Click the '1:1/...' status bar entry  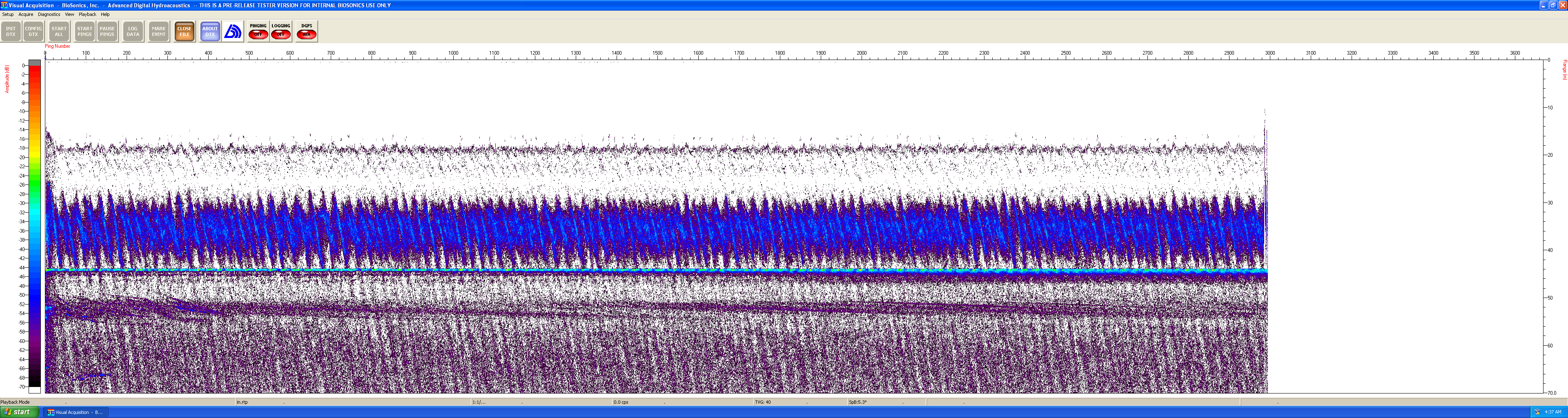[479, 402]
